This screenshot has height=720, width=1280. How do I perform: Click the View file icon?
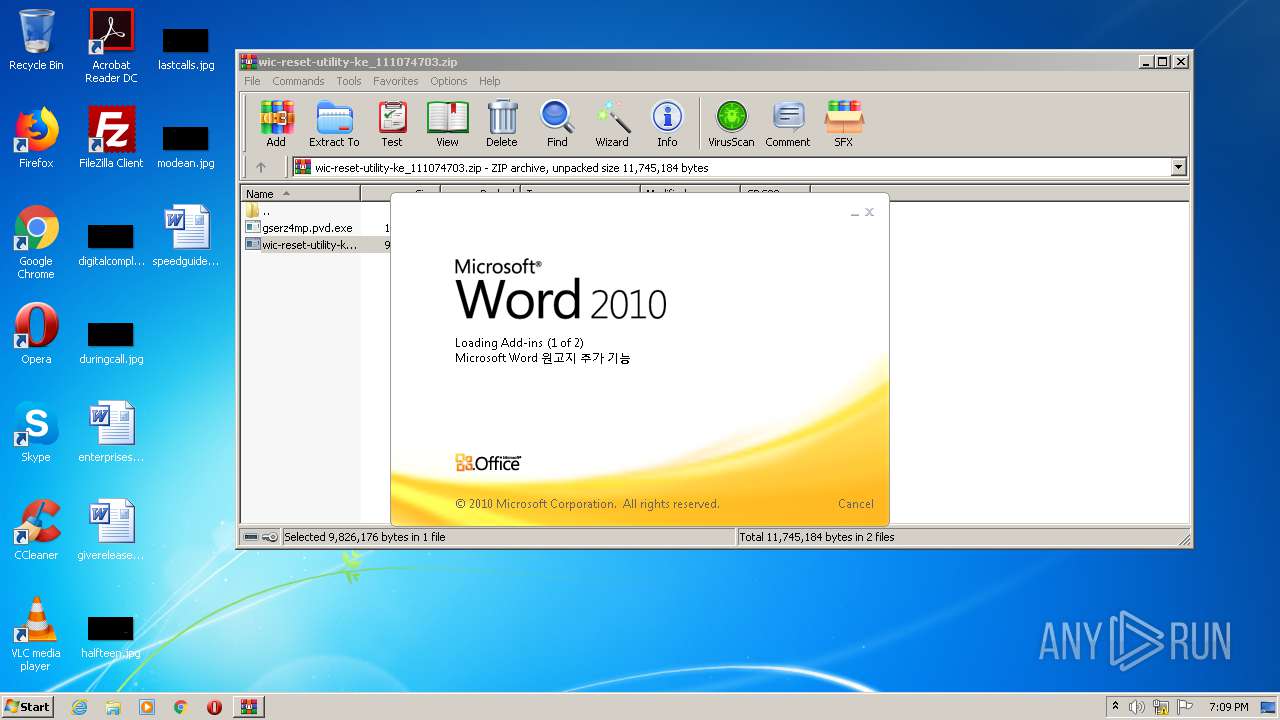tap(447, 124)
